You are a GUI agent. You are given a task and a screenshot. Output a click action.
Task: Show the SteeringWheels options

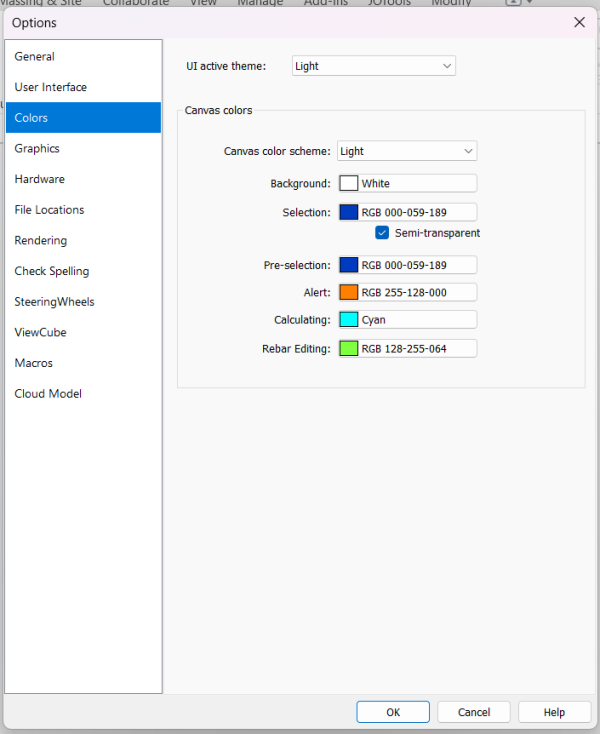pos(55,302)
